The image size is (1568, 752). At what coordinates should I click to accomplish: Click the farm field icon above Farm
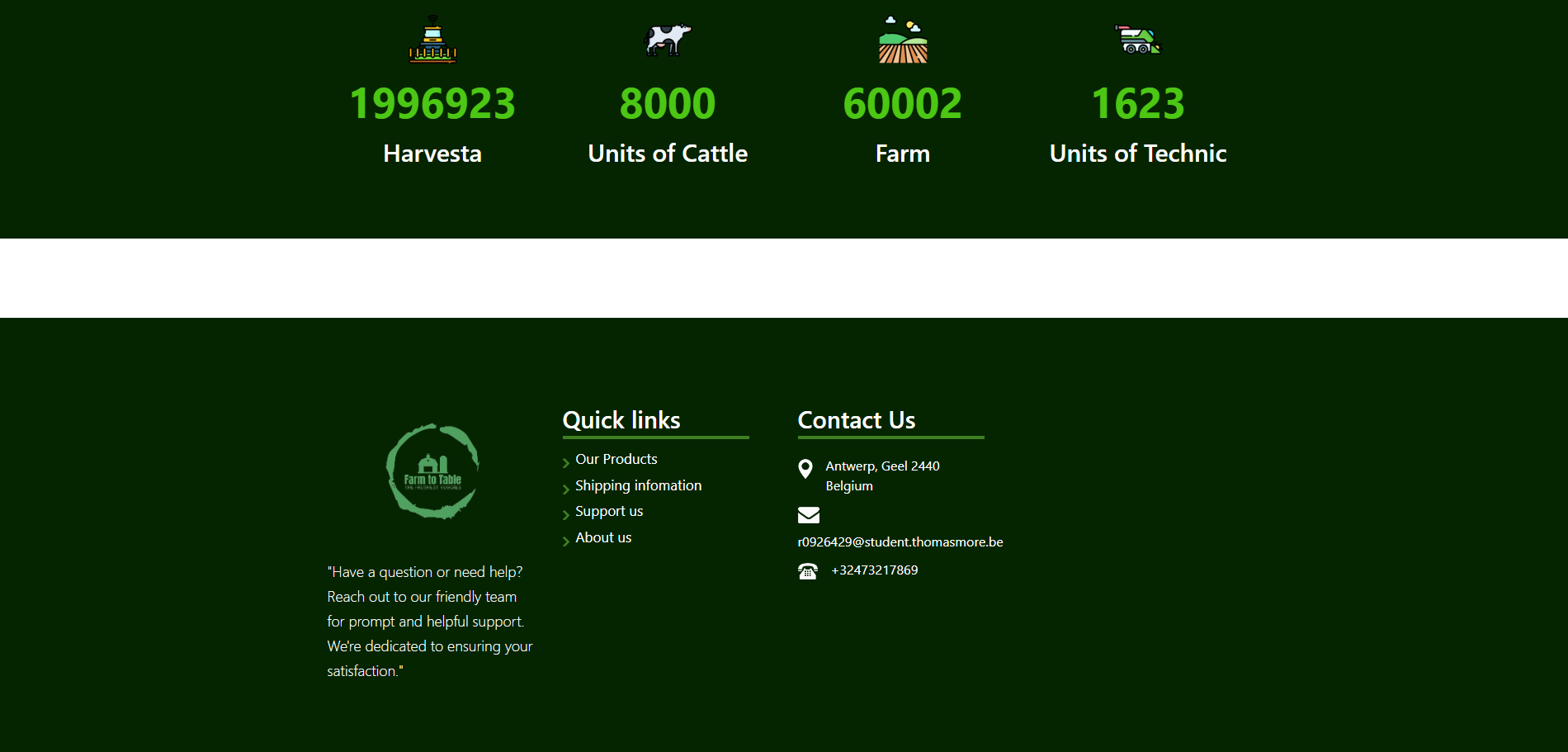point(903,39)
